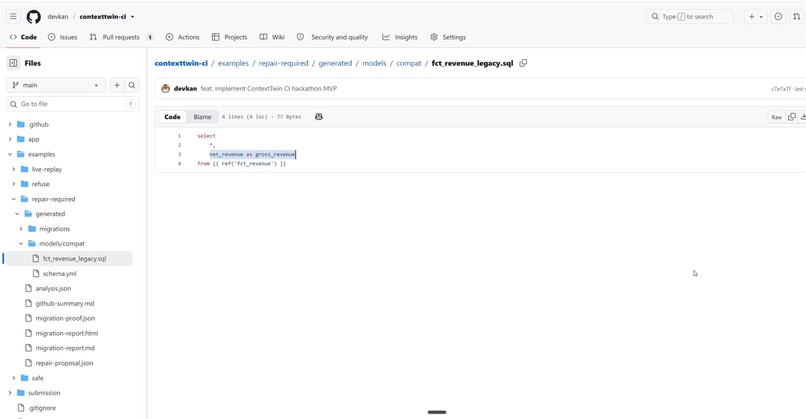Go to repair-required breadcrumb link
Screen dimensions: 806x419
[x=283, y=63]
